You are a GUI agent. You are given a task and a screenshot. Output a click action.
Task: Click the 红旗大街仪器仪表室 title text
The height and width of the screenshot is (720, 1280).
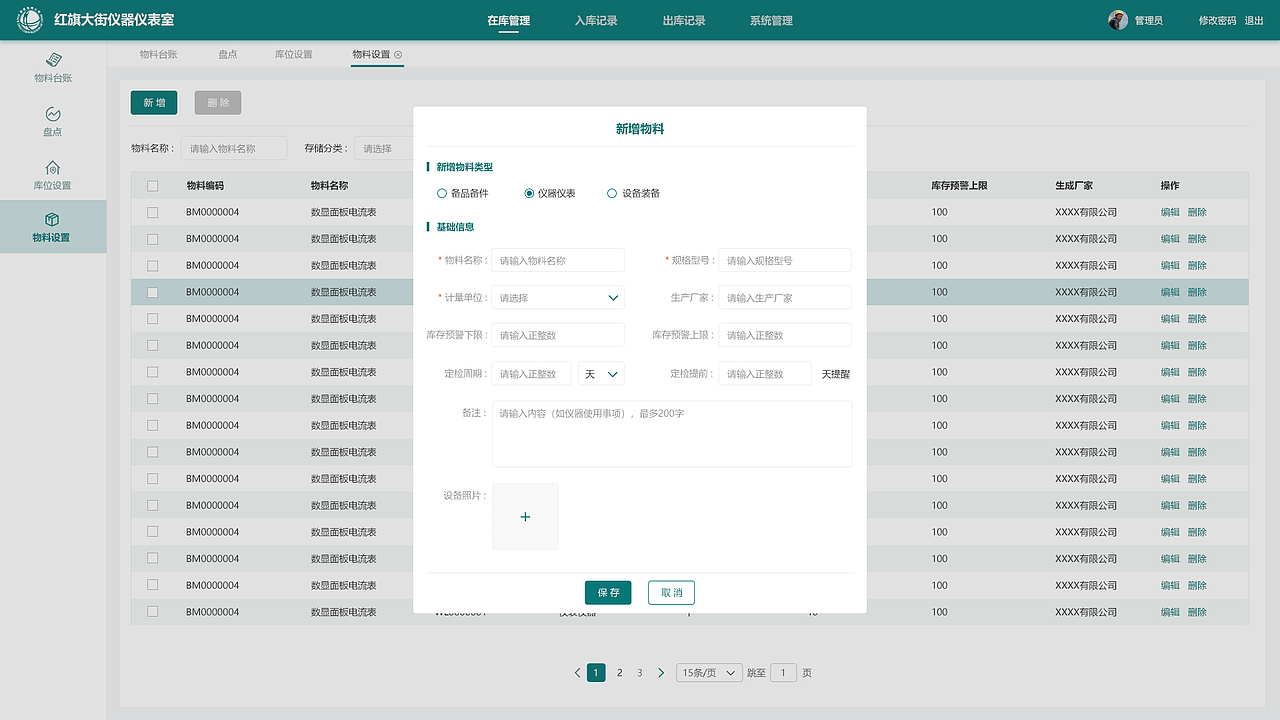[x=114, y=20]
